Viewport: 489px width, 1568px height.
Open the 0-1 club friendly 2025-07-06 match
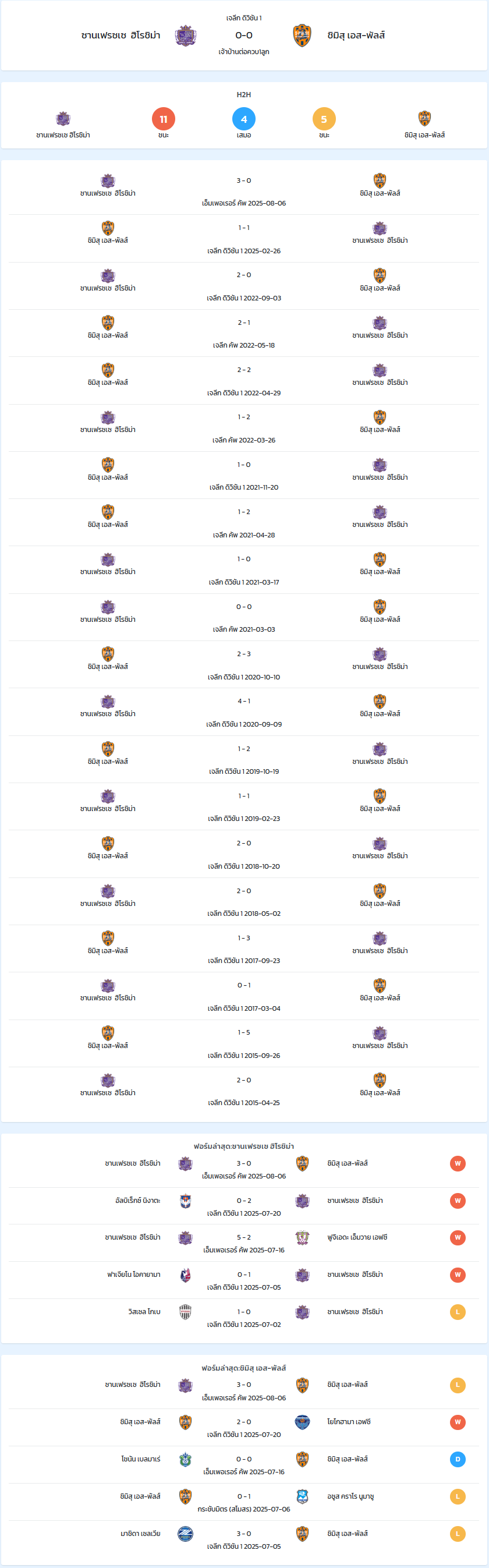(x=244, y=1502)
